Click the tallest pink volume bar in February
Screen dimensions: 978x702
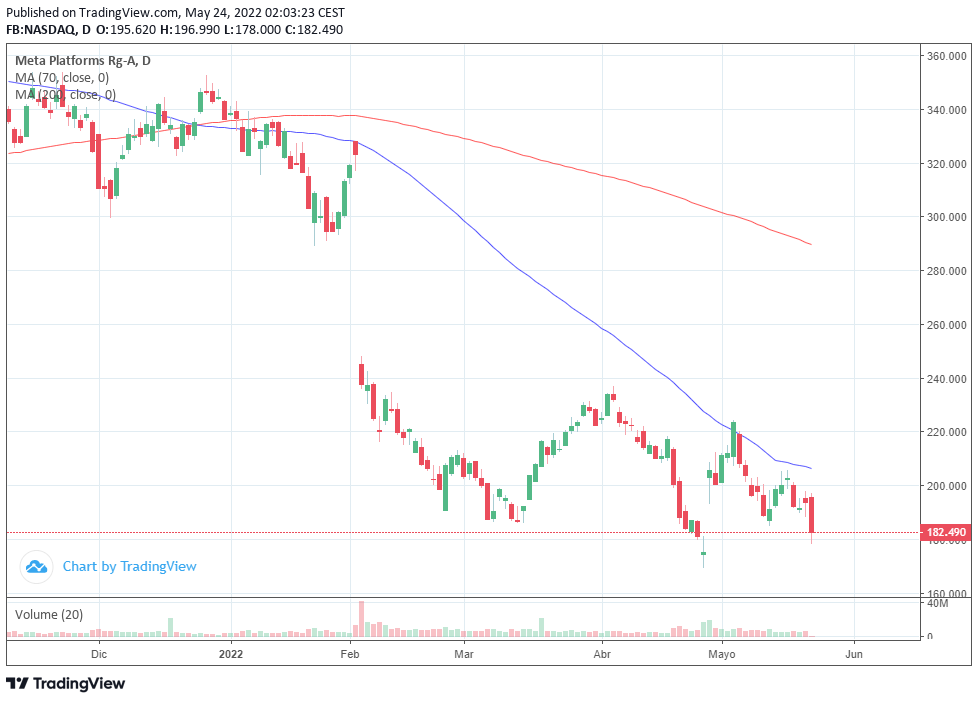(x=361, y=619)
